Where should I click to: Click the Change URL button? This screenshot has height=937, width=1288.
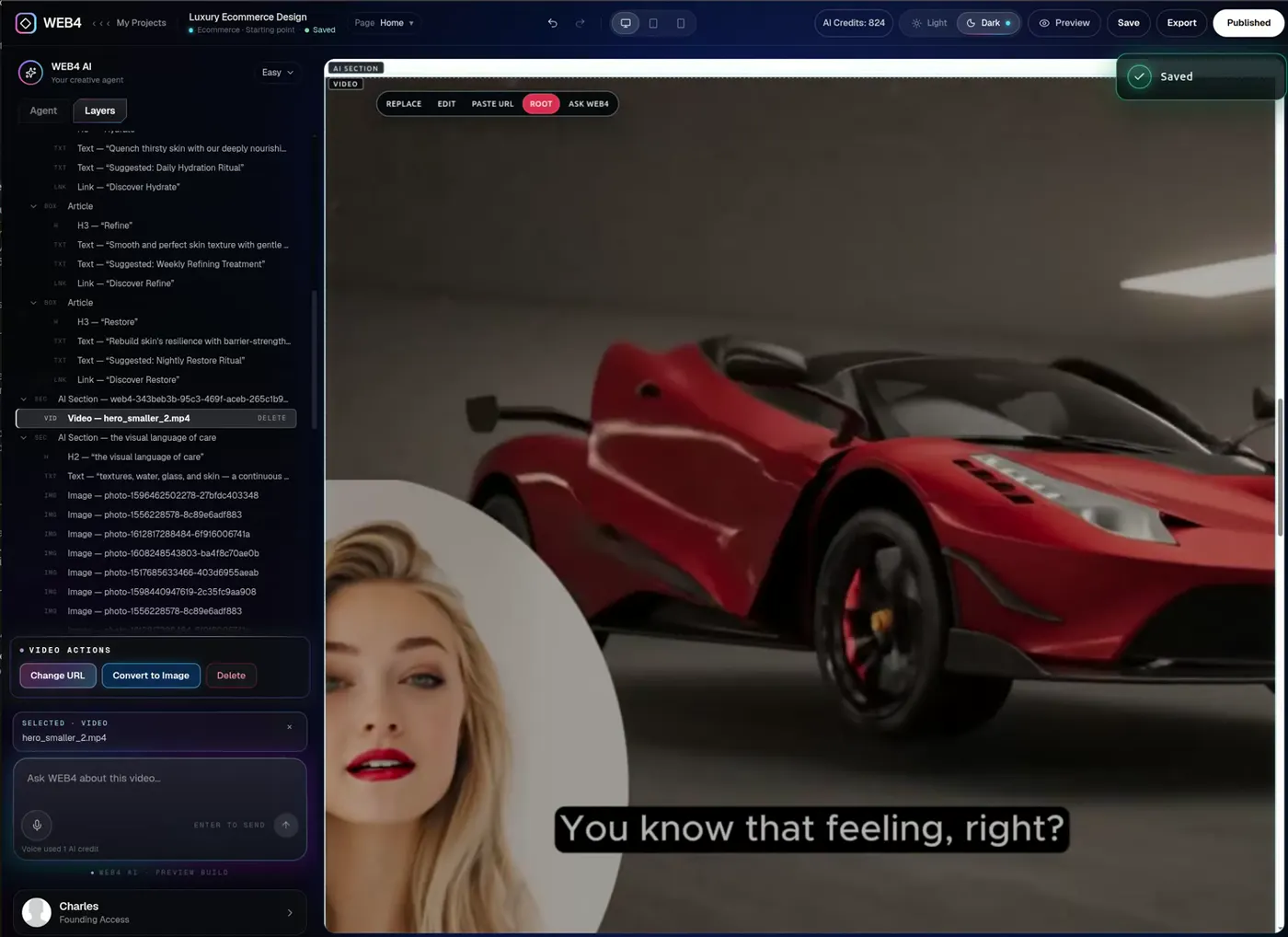57,676
